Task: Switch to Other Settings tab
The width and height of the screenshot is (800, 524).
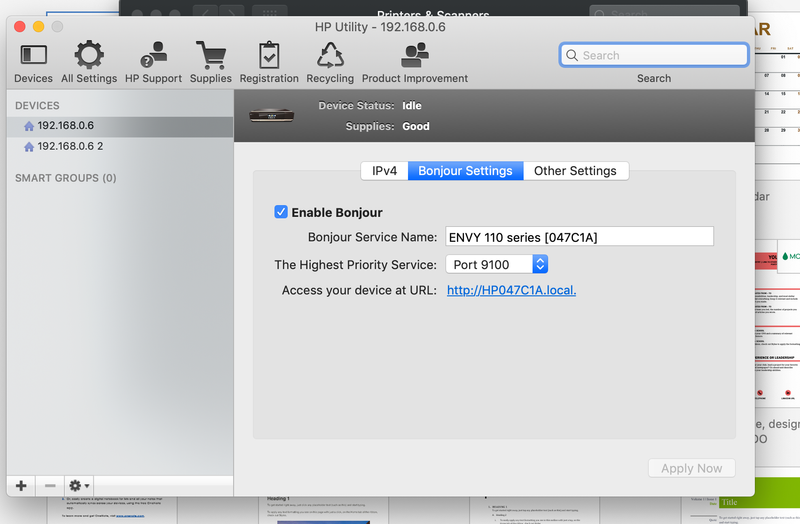Action: point(576,171)
